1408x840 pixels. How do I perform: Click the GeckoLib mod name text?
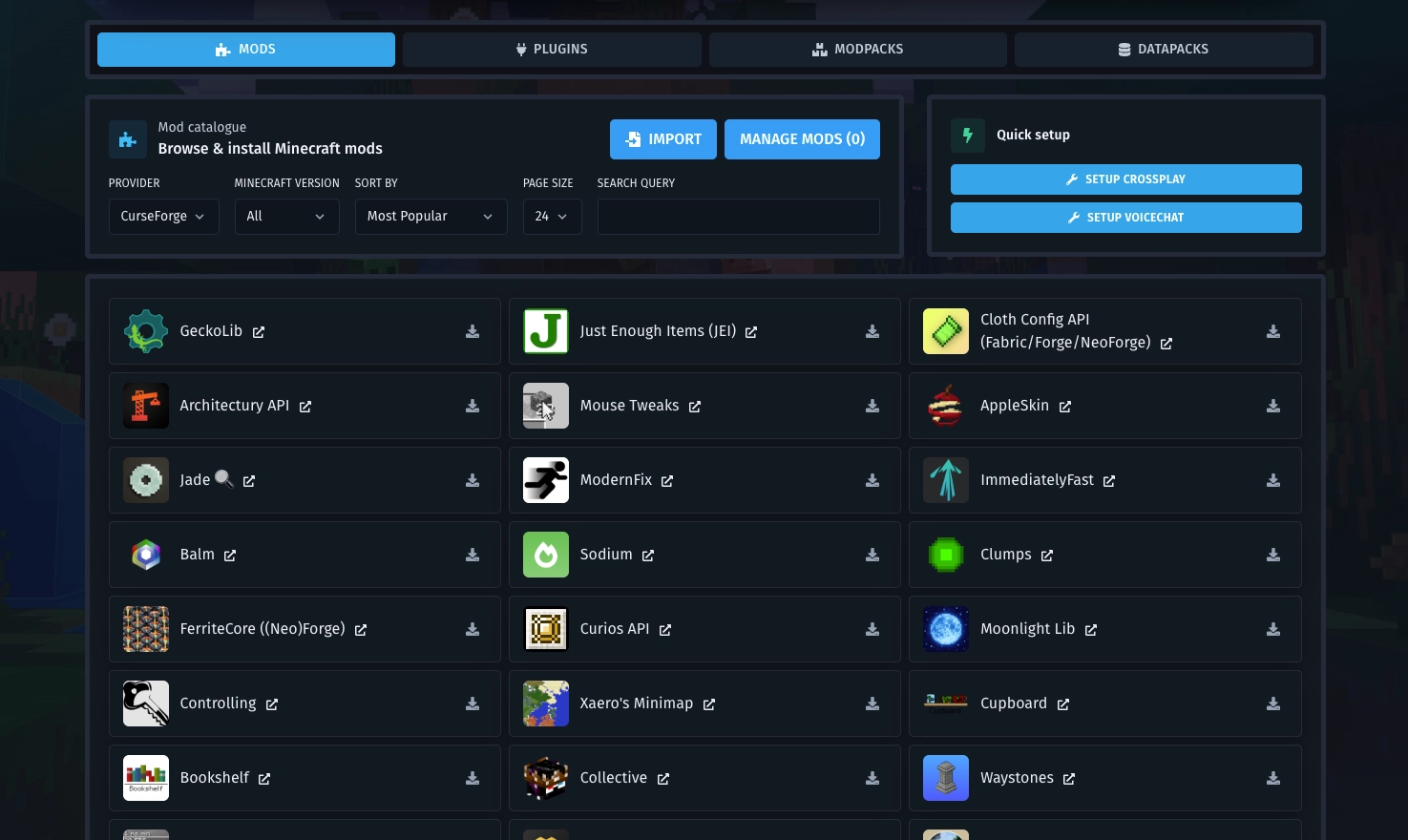coord(211,331)
